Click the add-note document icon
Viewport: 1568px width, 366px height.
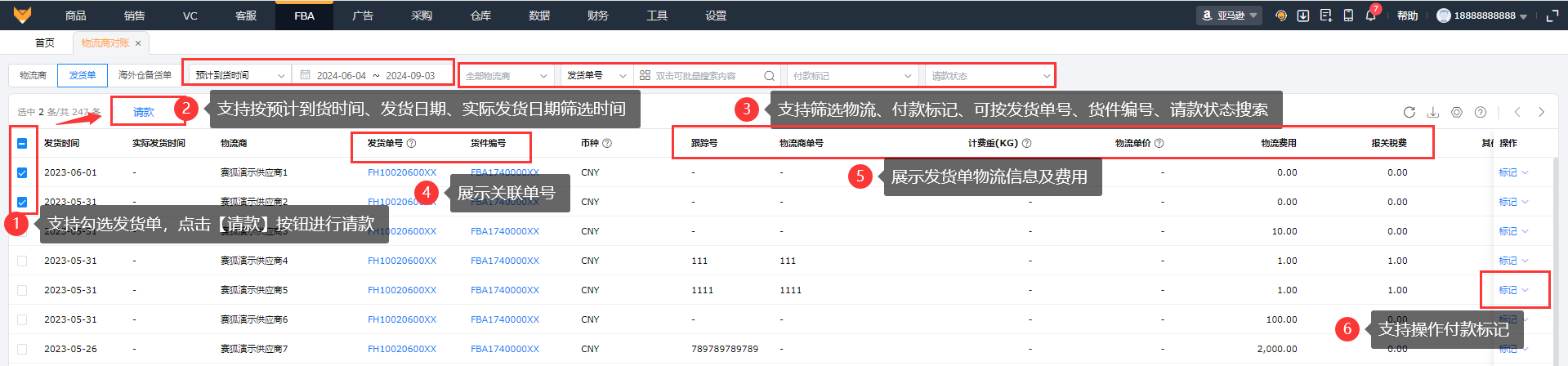(1325, 16)
